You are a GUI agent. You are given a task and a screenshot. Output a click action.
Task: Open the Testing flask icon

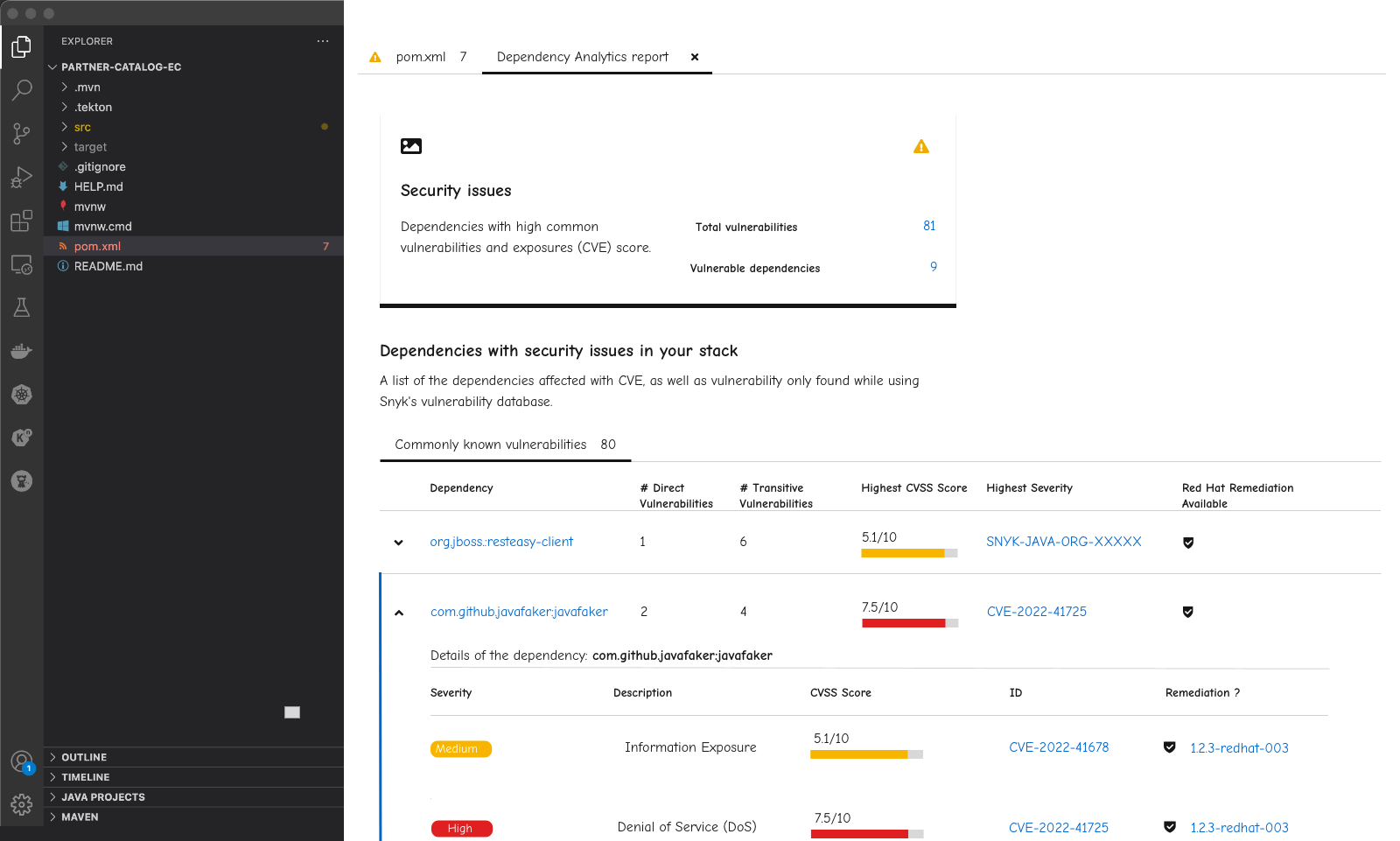tap(22, 307)
